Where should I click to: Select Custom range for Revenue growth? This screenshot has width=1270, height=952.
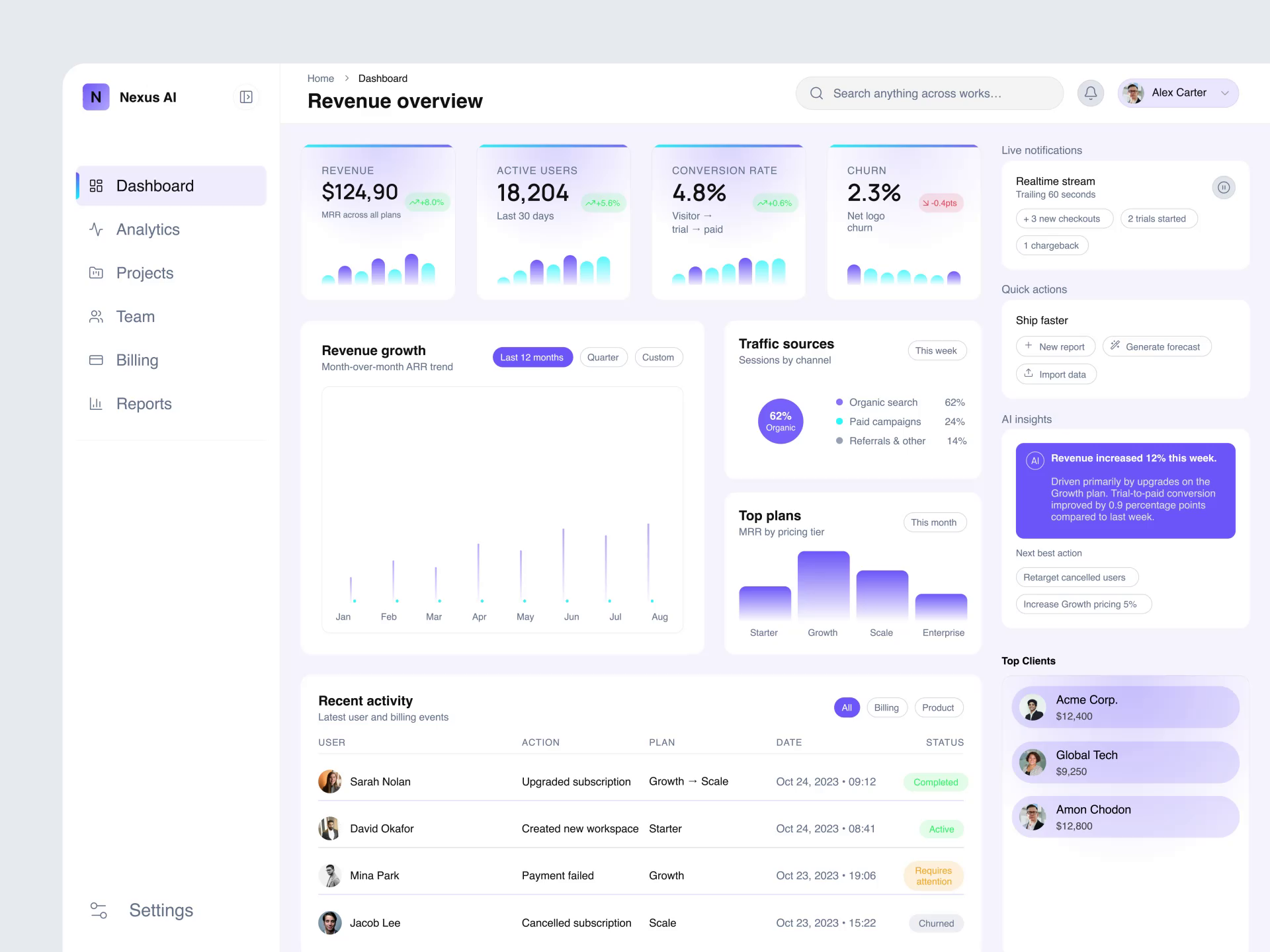point(658,357)
